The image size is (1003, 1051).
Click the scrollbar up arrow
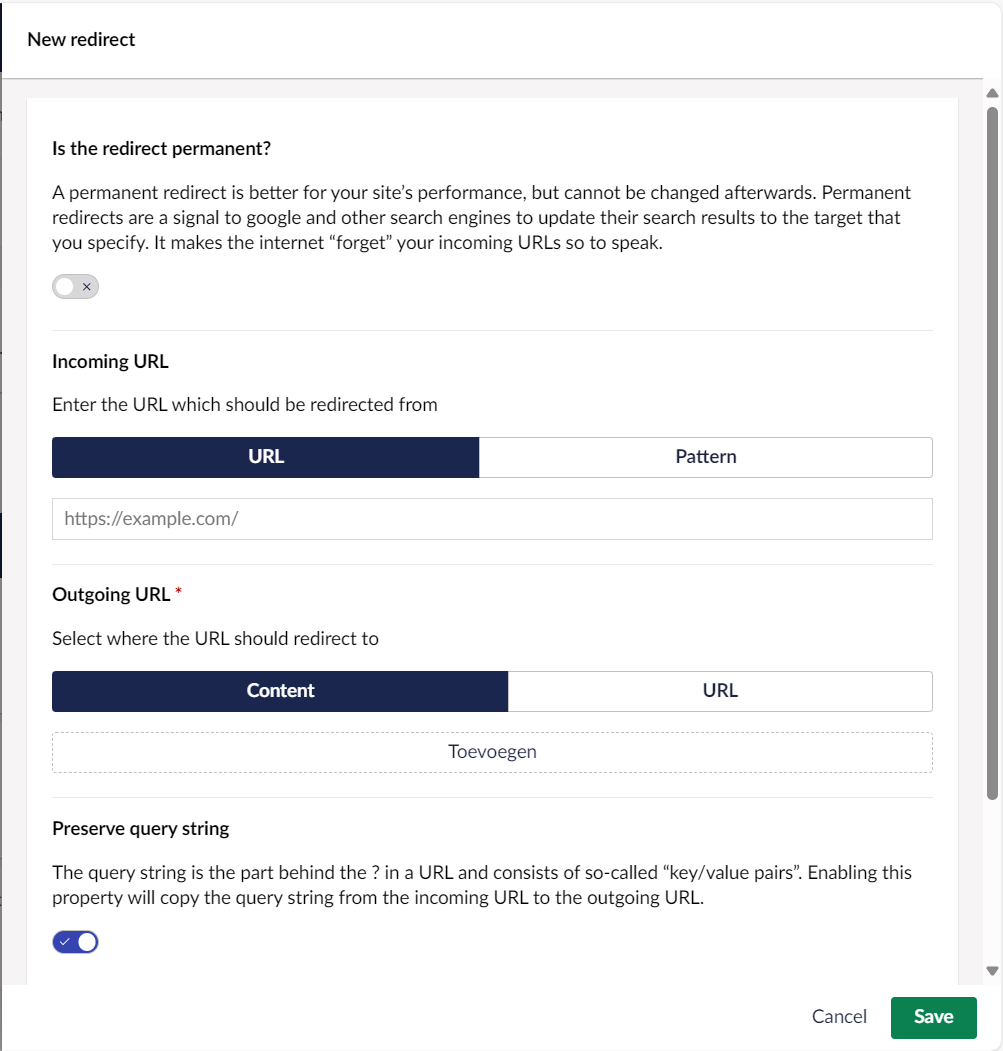992,91
